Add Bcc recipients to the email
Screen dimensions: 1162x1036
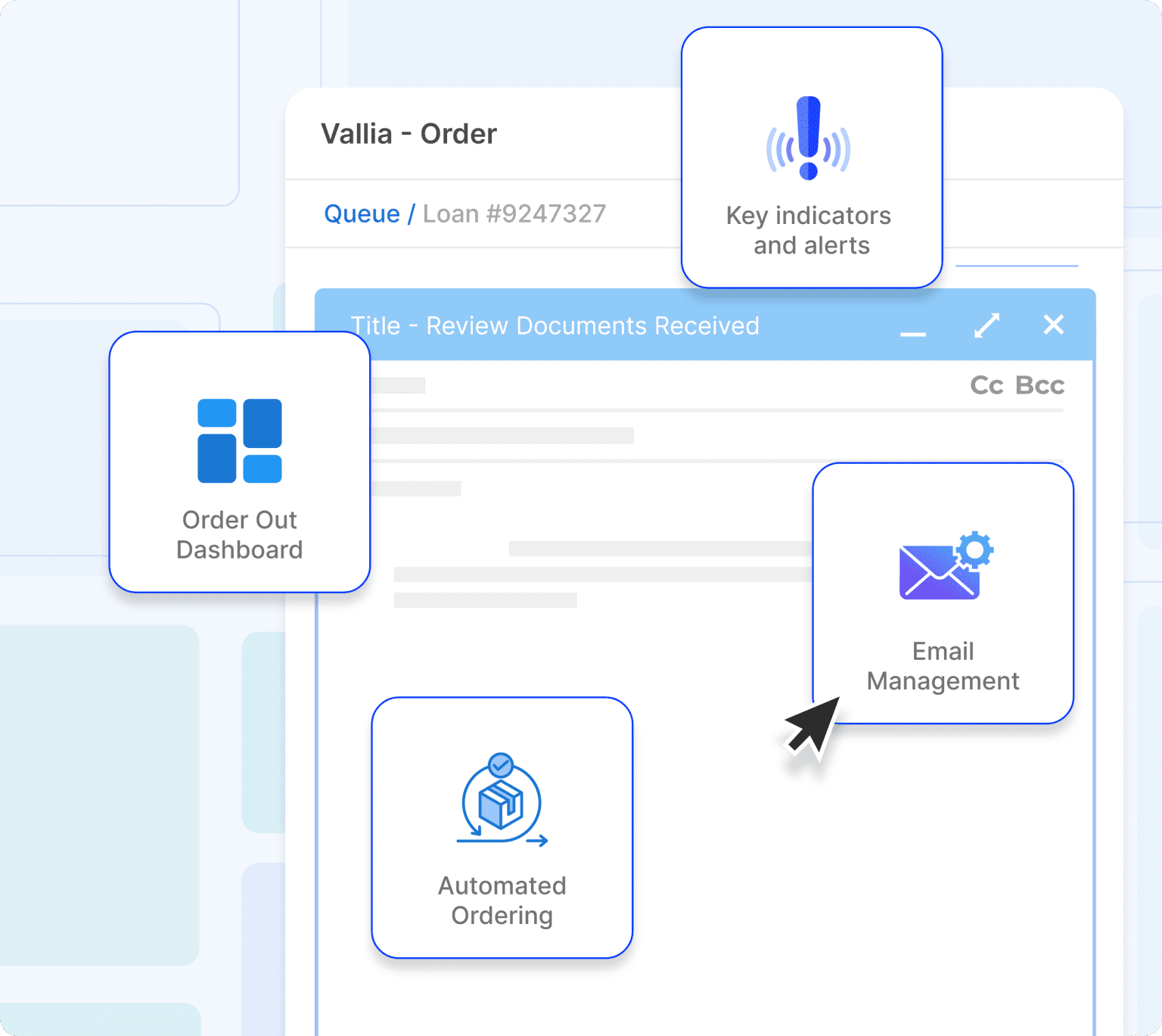click(x=1039, y=385)
